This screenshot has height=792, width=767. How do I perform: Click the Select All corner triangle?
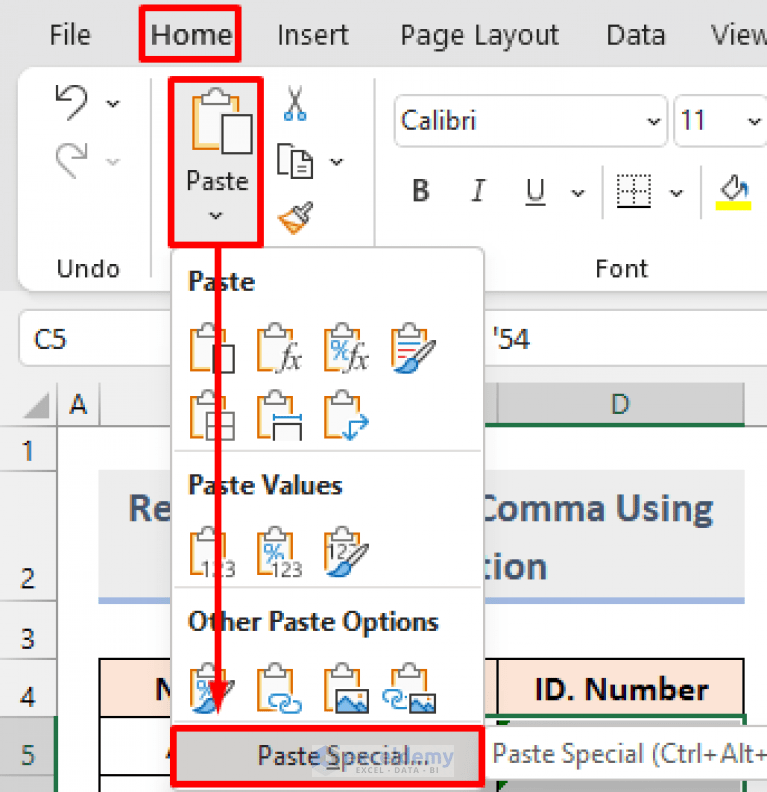tap(36, 406)
